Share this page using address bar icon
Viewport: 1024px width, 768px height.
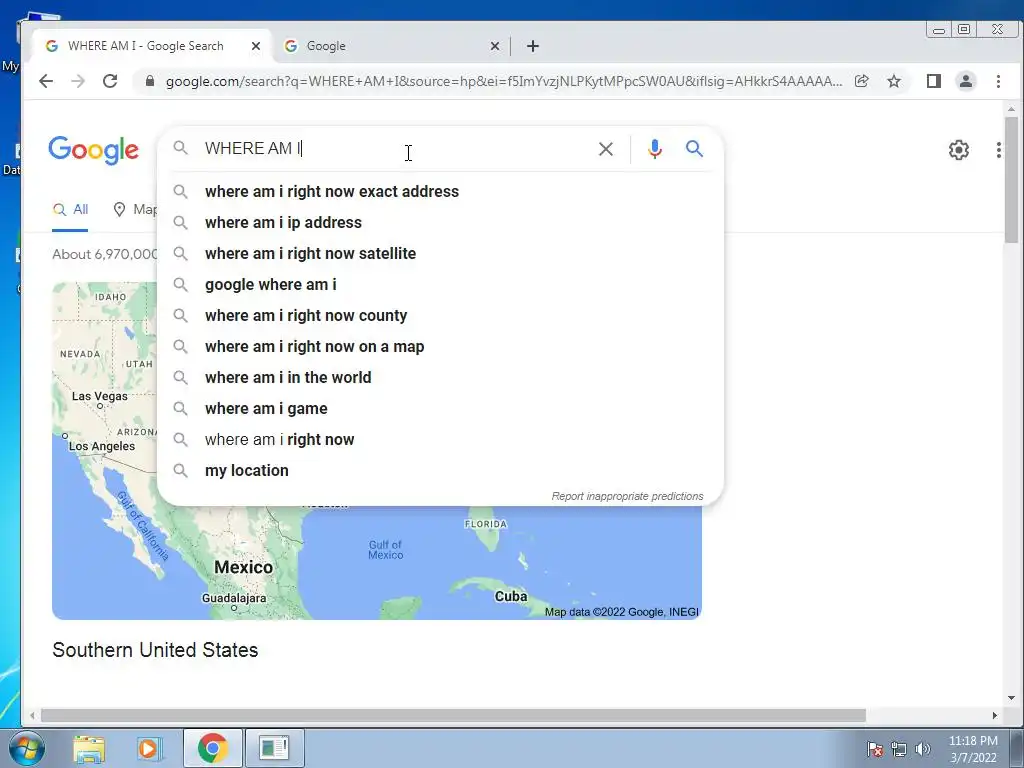pyautogui.click(x=861, y=81)
